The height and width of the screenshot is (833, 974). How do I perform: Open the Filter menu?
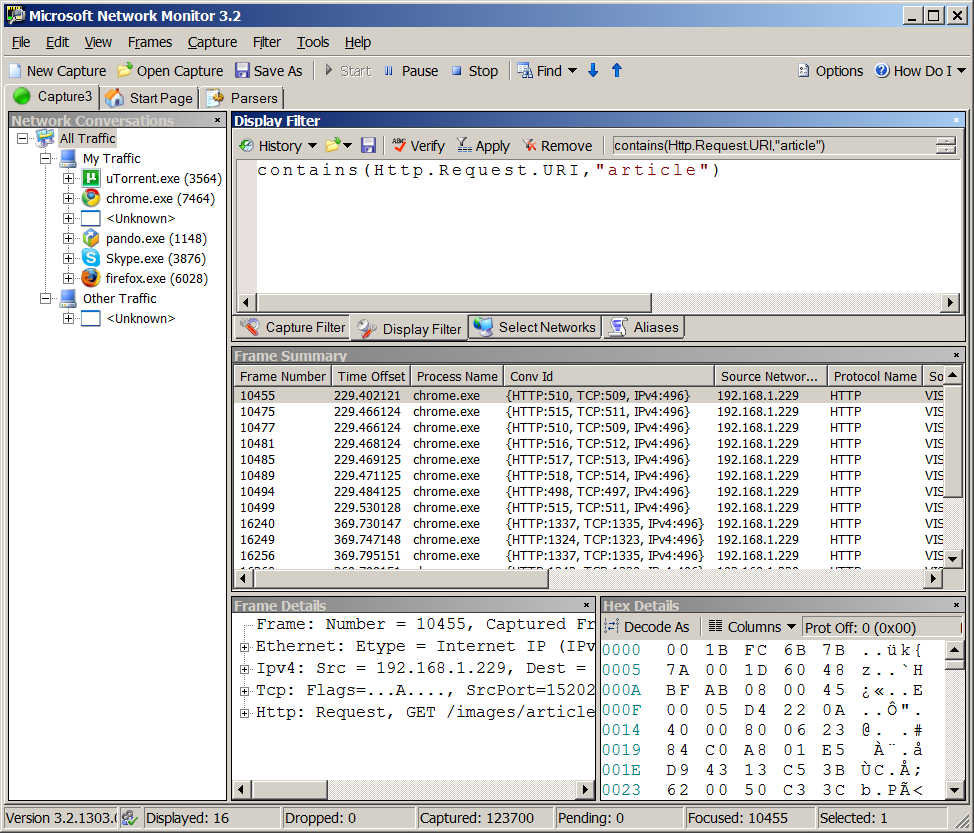coord(267,42)
